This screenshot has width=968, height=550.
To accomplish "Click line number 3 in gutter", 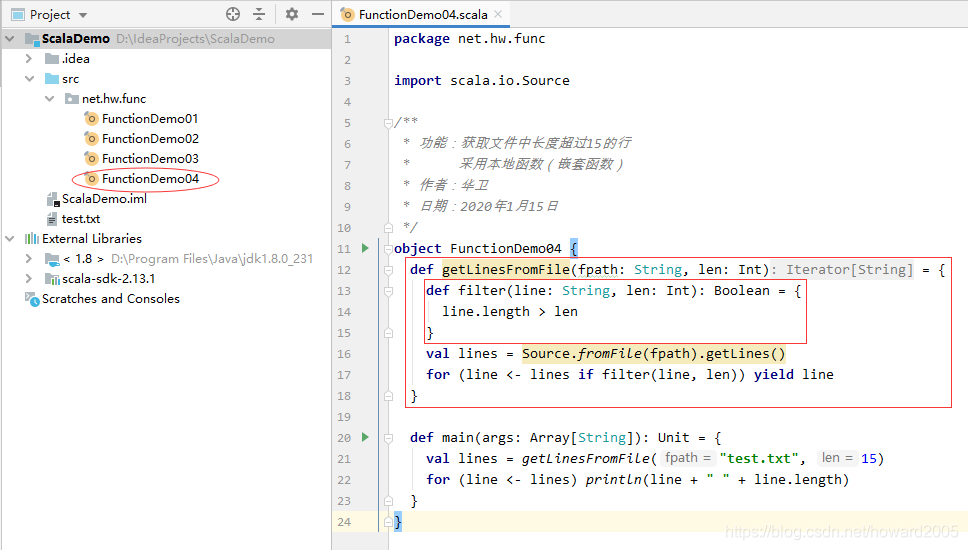I will click(x=348, y=81).
